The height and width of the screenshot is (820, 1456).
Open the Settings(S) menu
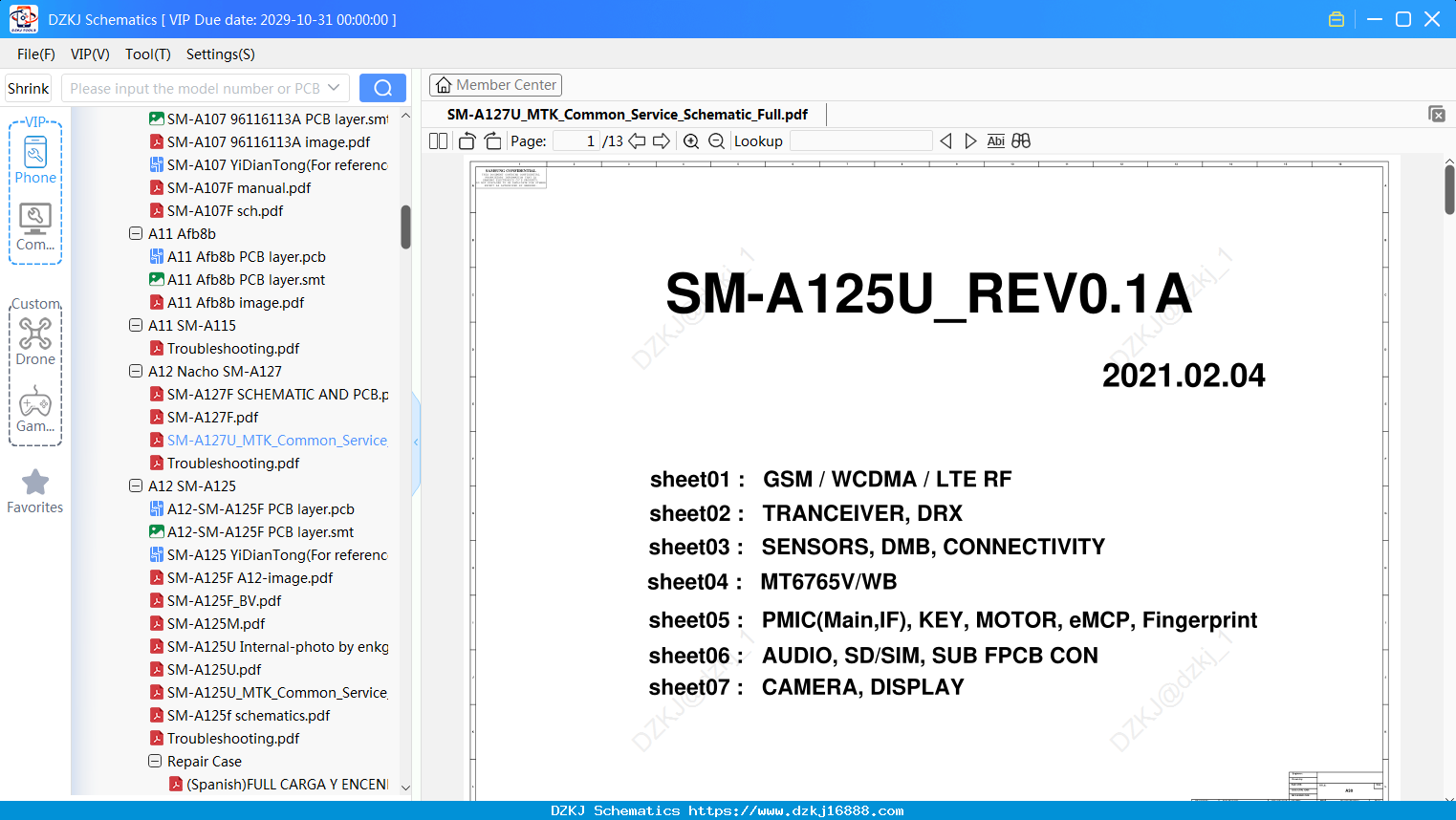click(x=221, y=54)
